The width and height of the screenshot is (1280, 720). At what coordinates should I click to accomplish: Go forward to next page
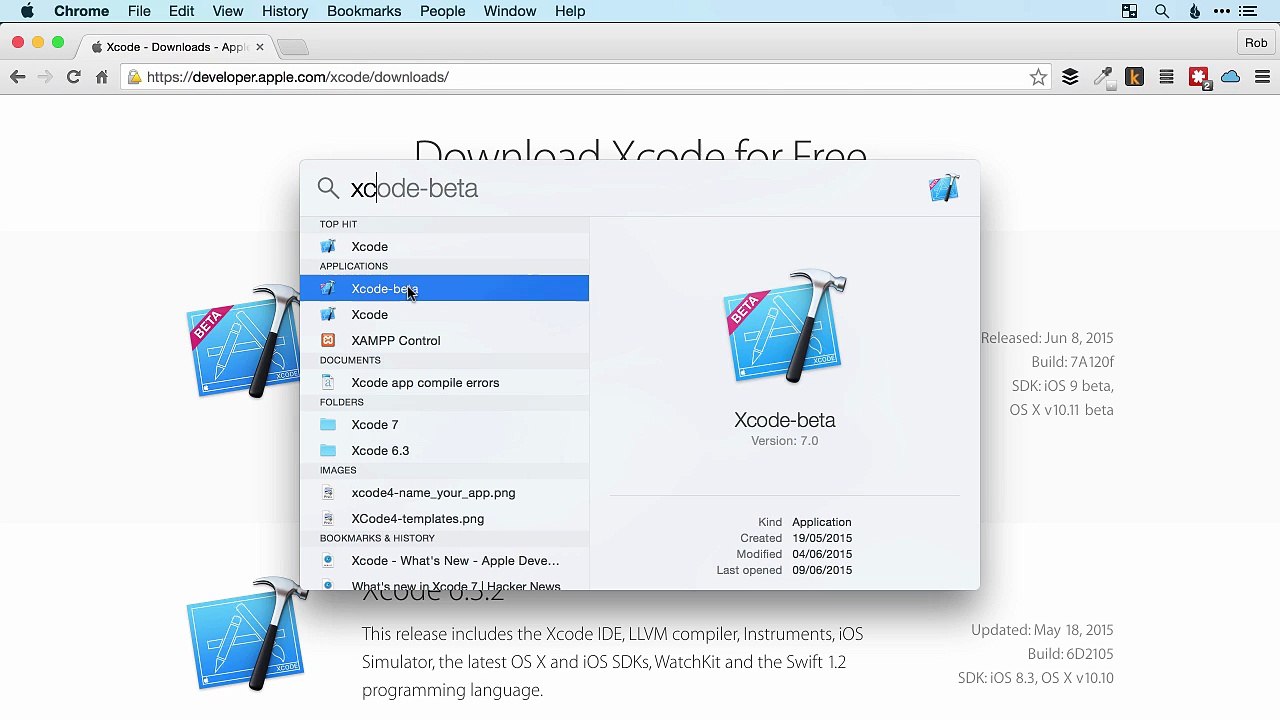coord(45,77)
